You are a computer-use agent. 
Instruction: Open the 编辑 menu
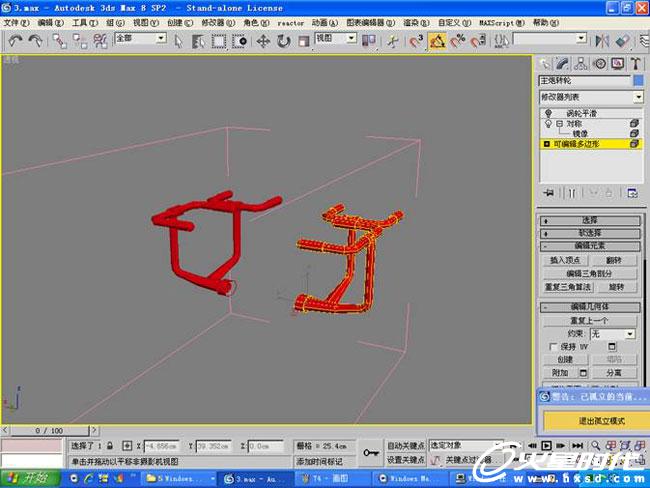point(50,22)
